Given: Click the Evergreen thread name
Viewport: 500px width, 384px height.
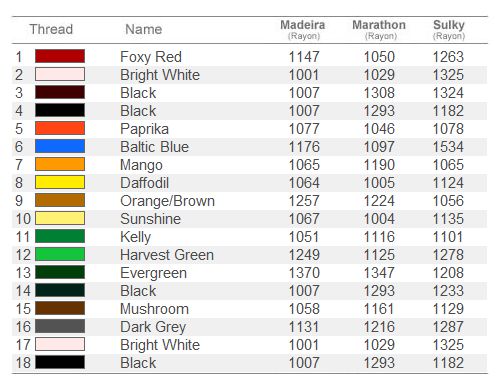Looking at the screenshot, I should point(153,273).
